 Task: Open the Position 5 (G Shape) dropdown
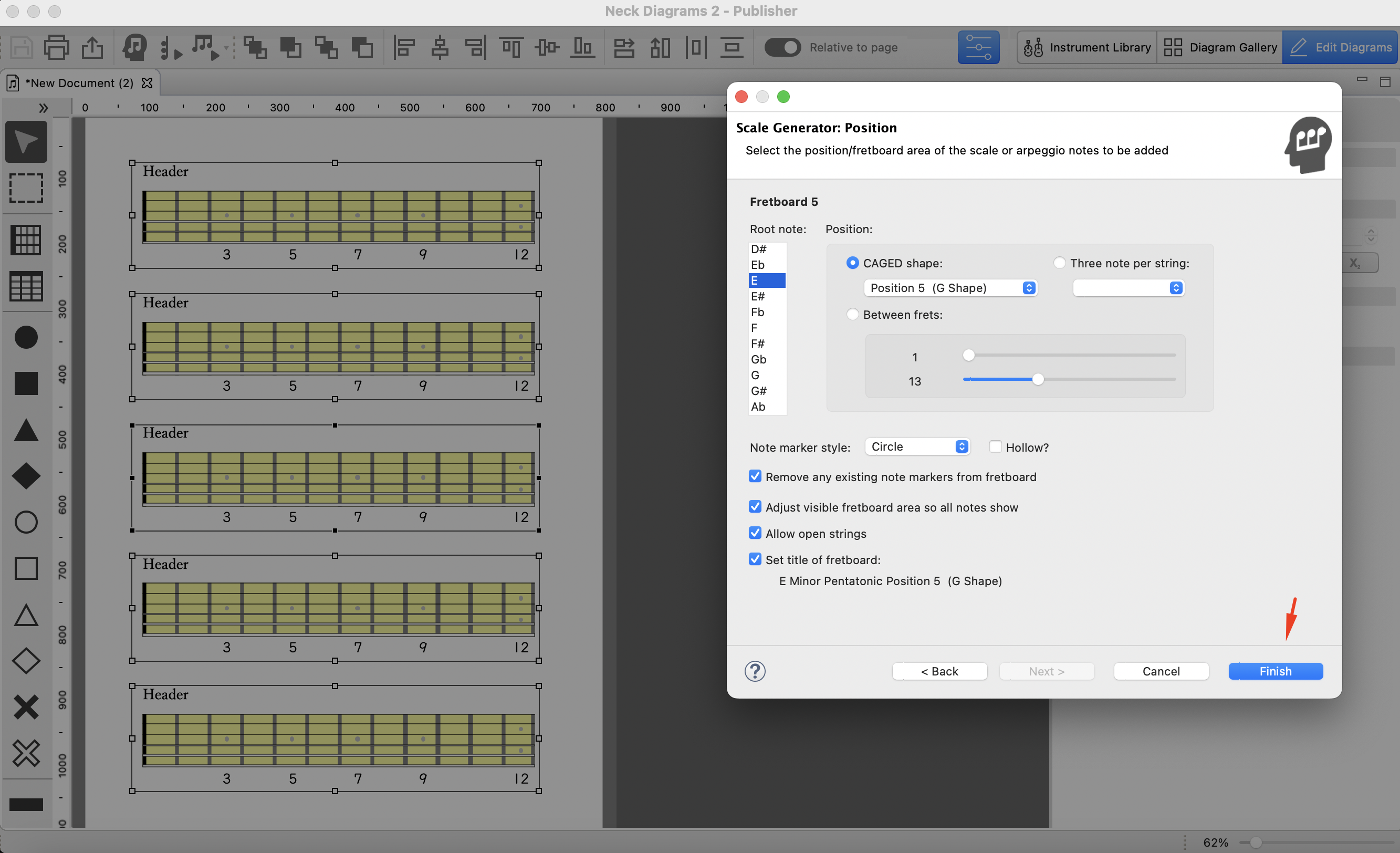coord(950,287)
